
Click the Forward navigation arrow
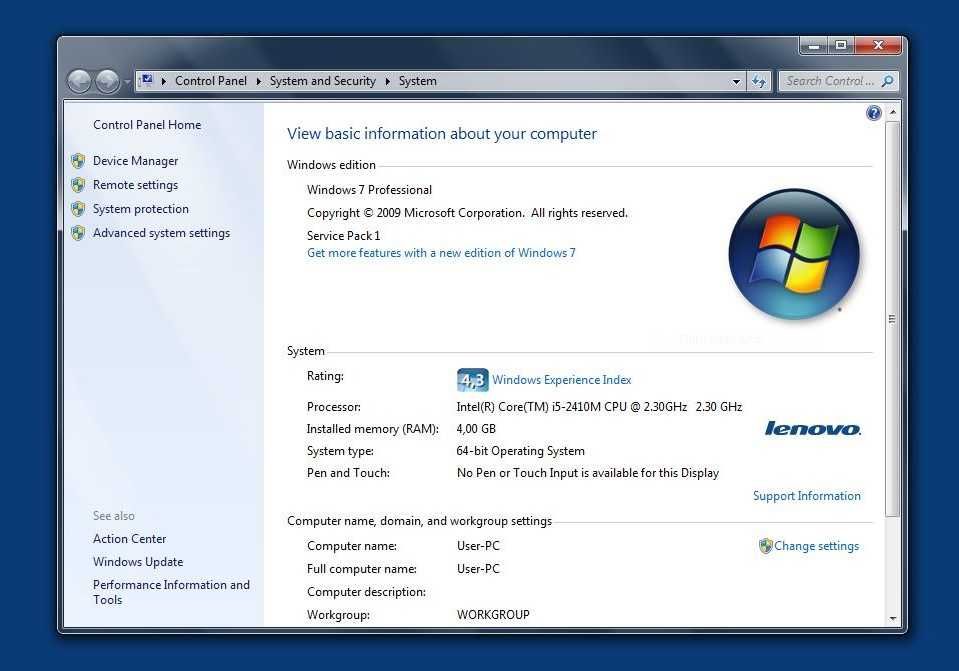click(x=108, y=81)
